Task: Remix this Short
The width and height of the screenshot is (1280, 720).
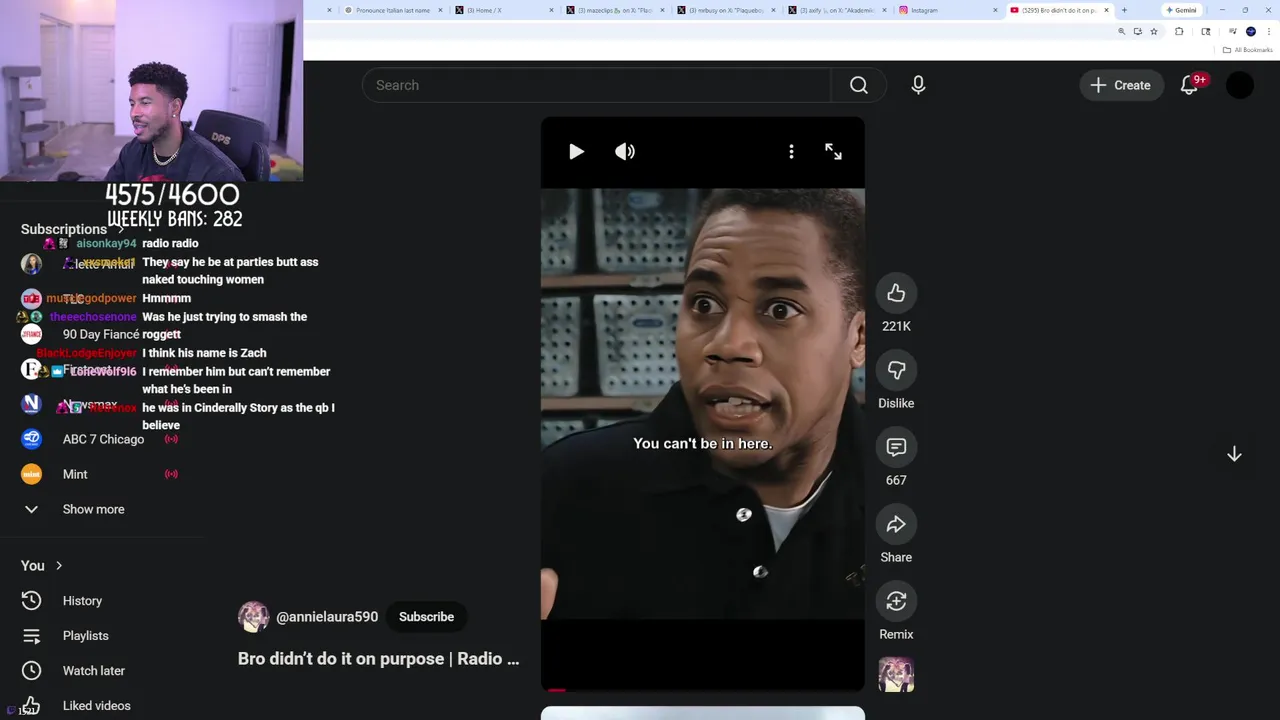Action: (896, 601)
